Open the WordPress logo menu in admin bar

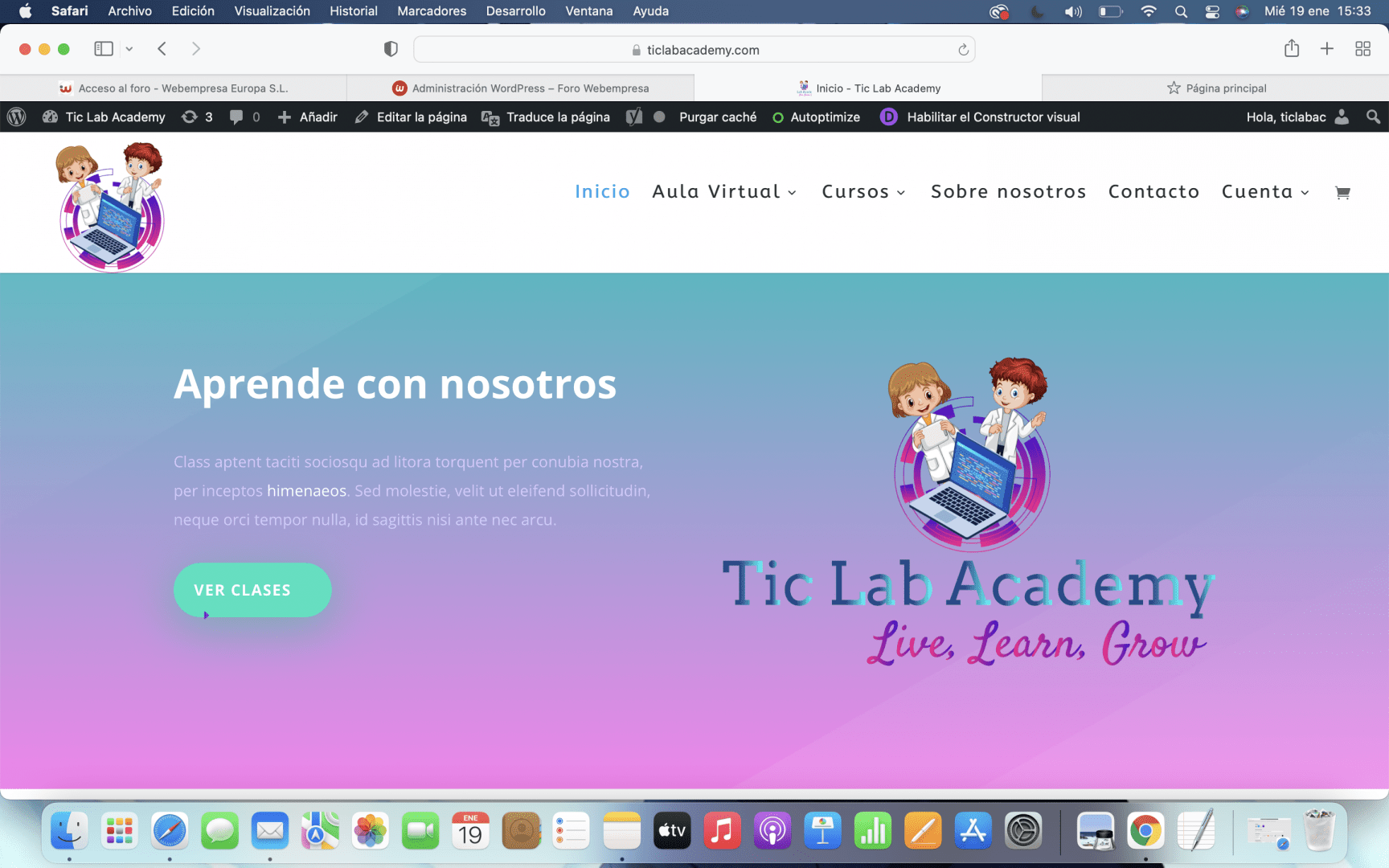point(16,117)
